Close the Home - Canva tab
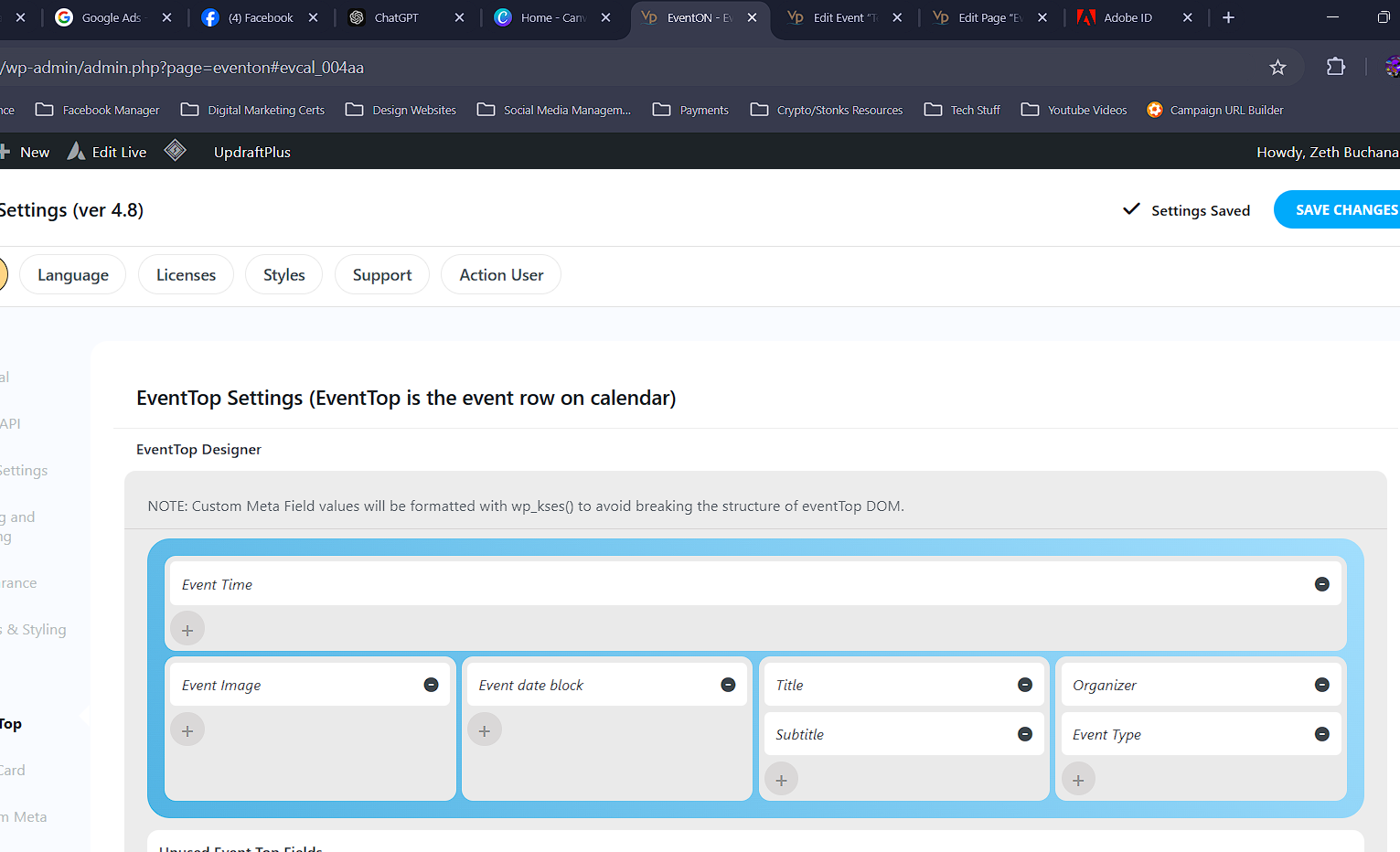 pyautogui.click(x=605, y=17)
